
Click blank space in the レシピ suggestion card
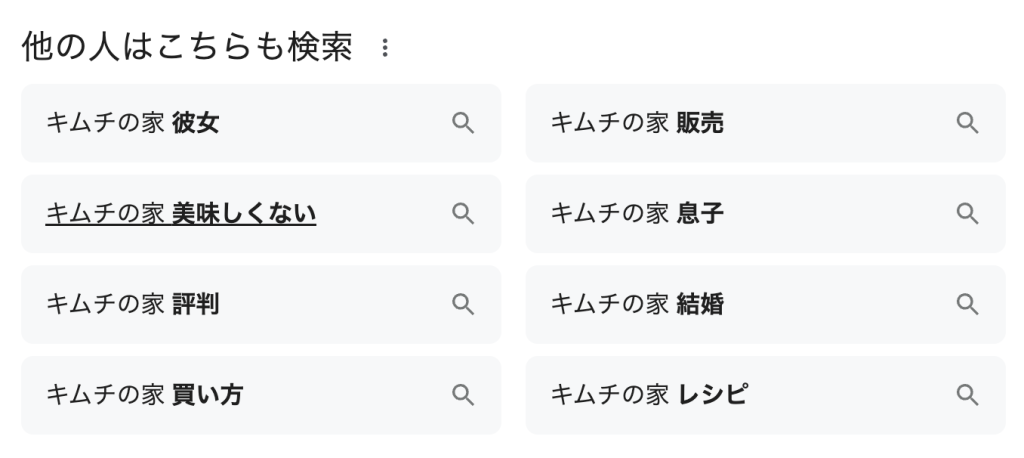pos(850,395)
